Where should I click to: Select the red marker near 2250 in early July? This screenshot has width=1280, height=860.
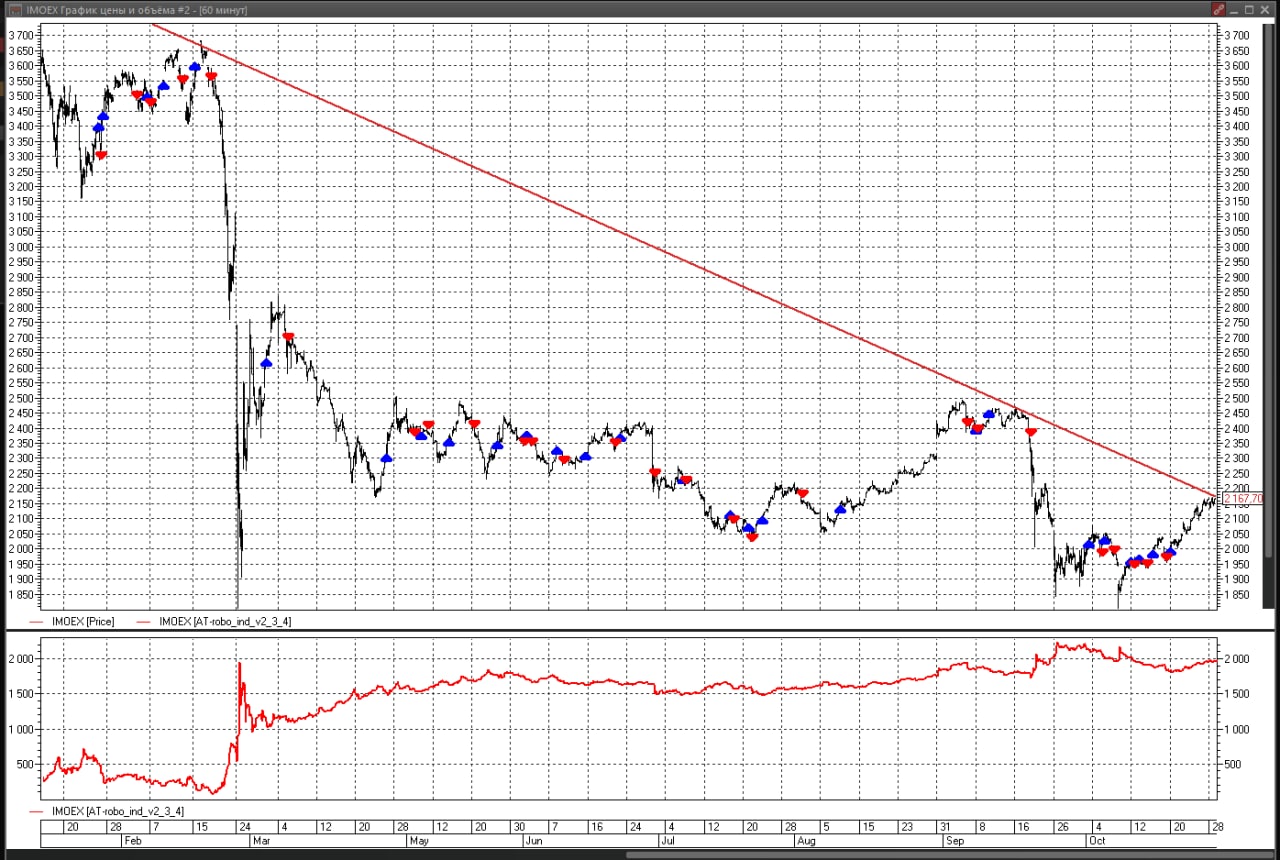point(655,472)
